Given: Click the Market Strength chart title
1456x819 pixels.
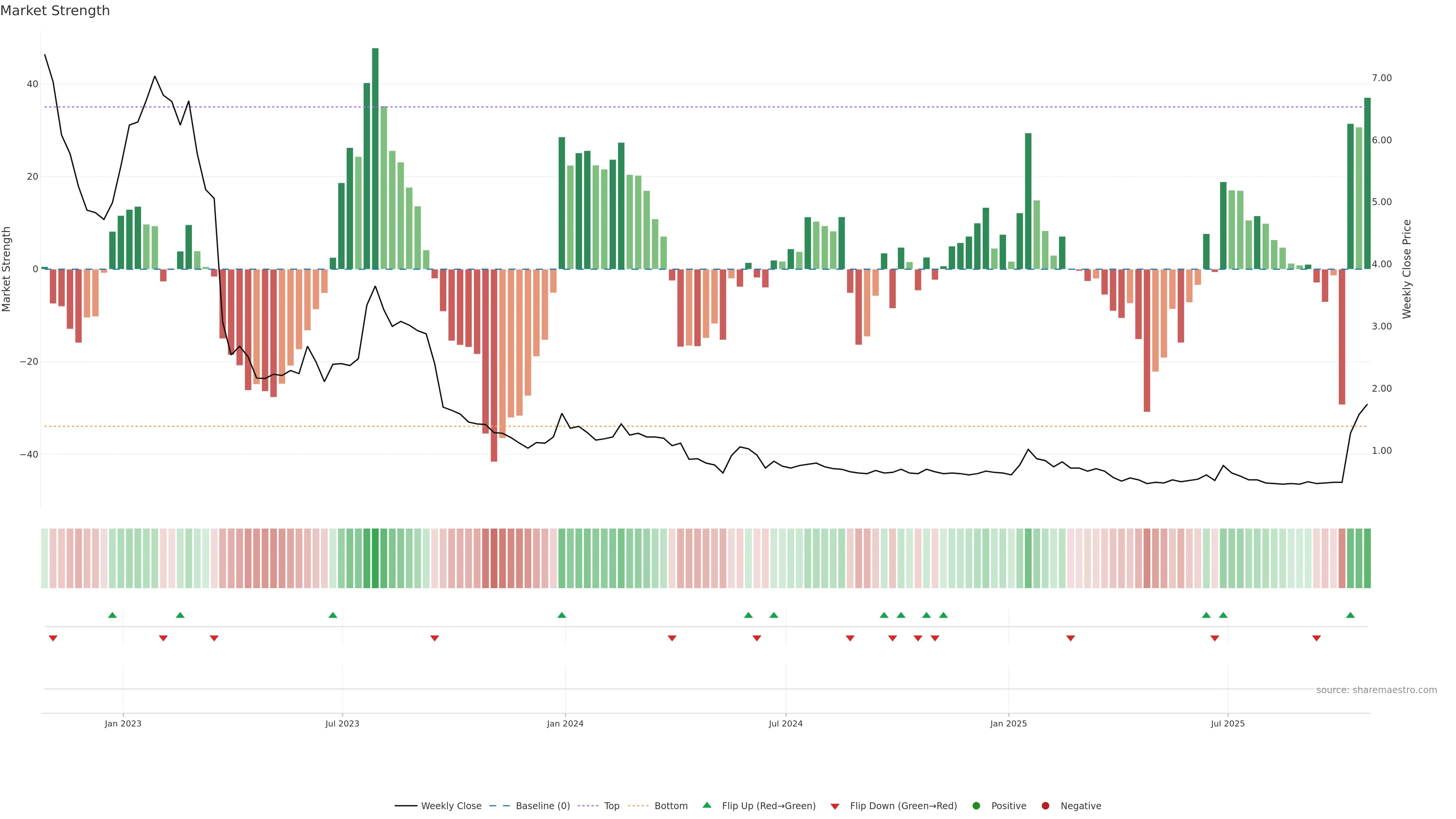Looking at the screenshot, I should click(55, 11).
